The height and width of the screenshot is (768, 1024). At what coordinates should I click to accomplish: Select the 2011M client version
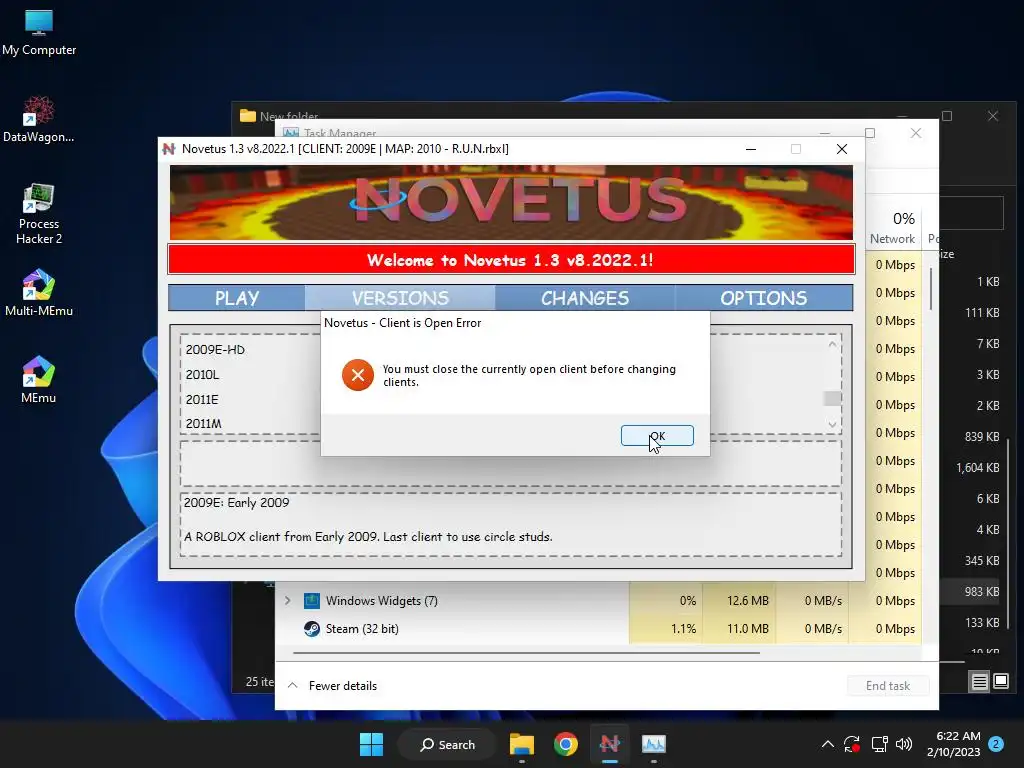(204, 423)
